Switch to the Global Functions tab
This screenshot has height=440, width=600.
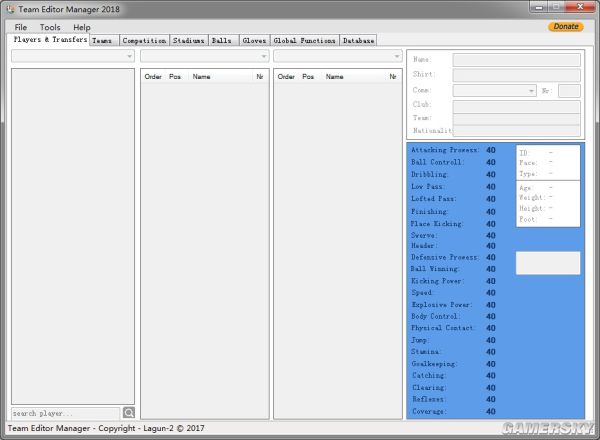coord(305,40)
